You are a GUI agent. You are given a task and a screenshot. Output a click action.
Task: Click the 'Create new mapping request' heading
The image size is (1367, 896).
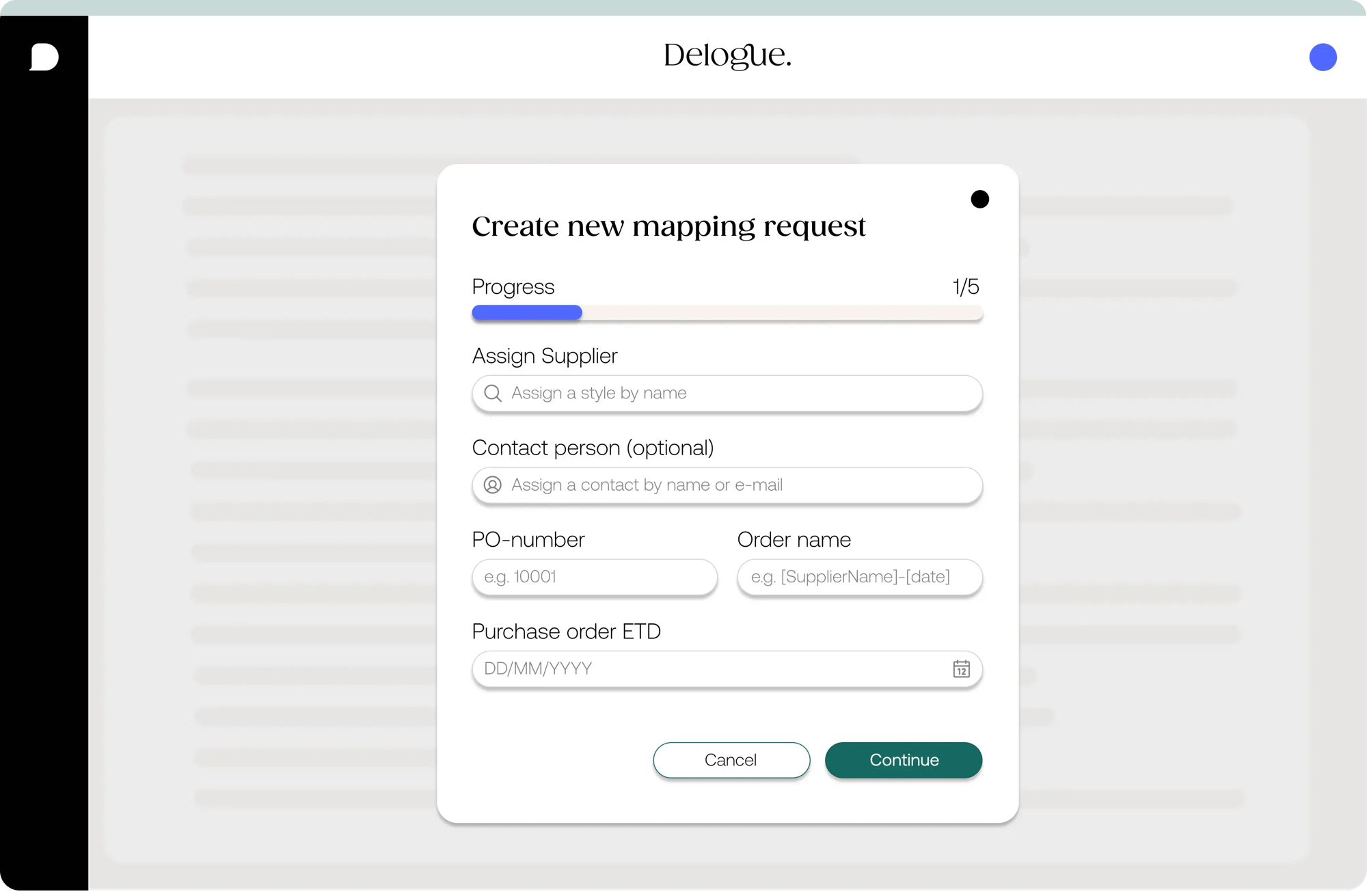click(x=668, y=226)
